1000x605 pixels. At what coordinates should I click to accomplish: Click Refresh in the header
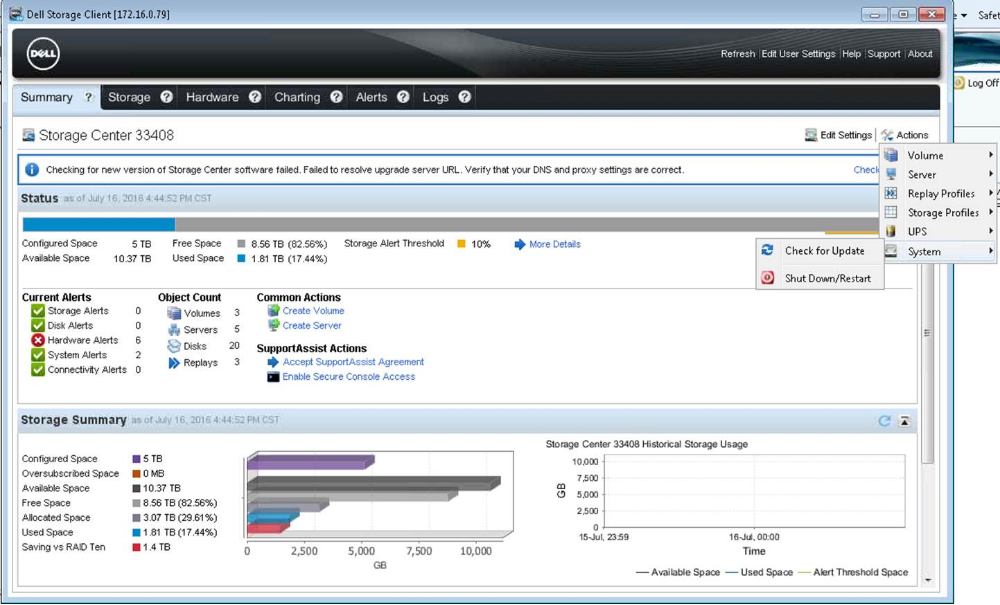pyautogui.click(x=738, y=54)
